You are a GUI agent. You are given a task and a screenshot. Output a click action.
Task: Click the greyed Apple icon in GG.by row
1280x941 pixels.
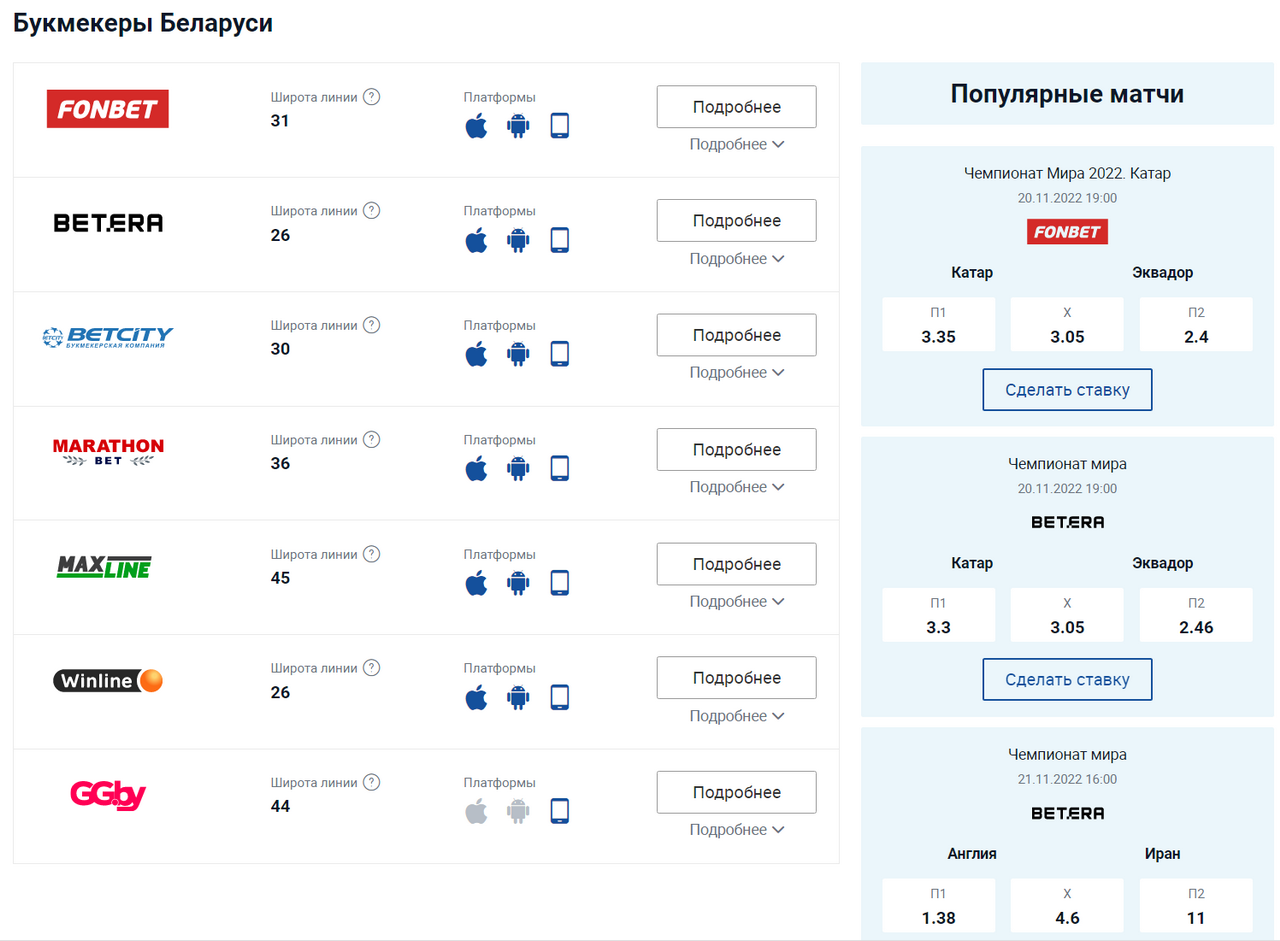pos(476,811)
